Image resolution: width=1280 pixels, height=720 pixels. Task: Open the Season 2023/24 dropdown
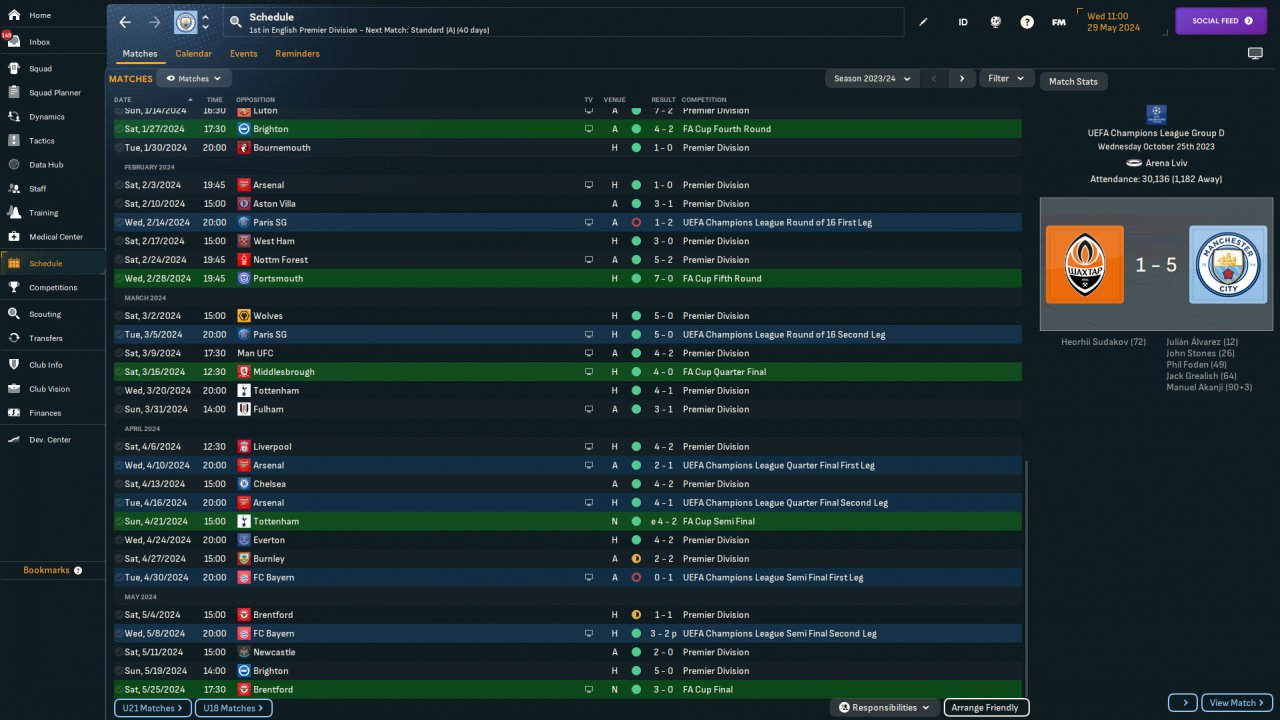(871, 78)
